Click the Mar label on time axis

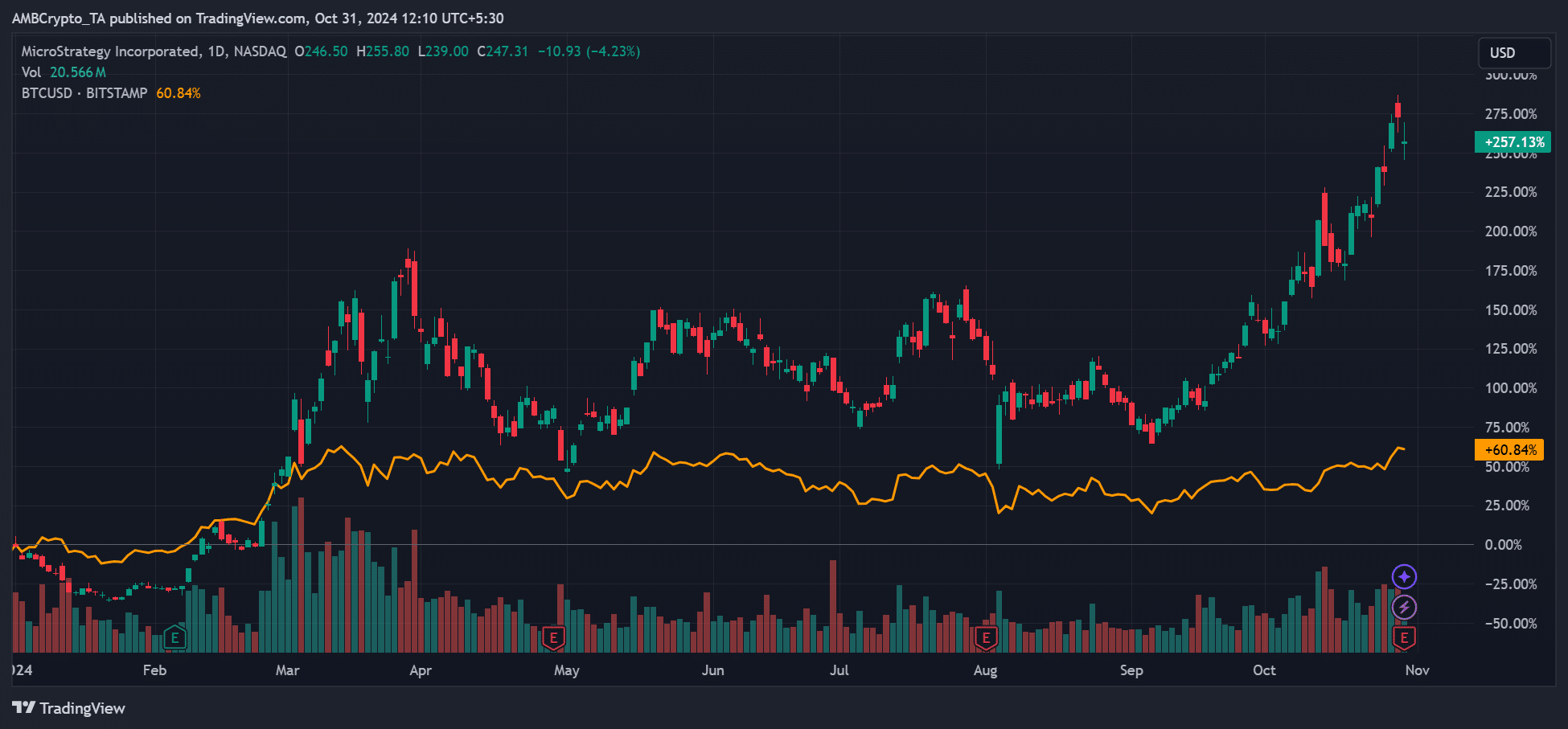(287, 670)
